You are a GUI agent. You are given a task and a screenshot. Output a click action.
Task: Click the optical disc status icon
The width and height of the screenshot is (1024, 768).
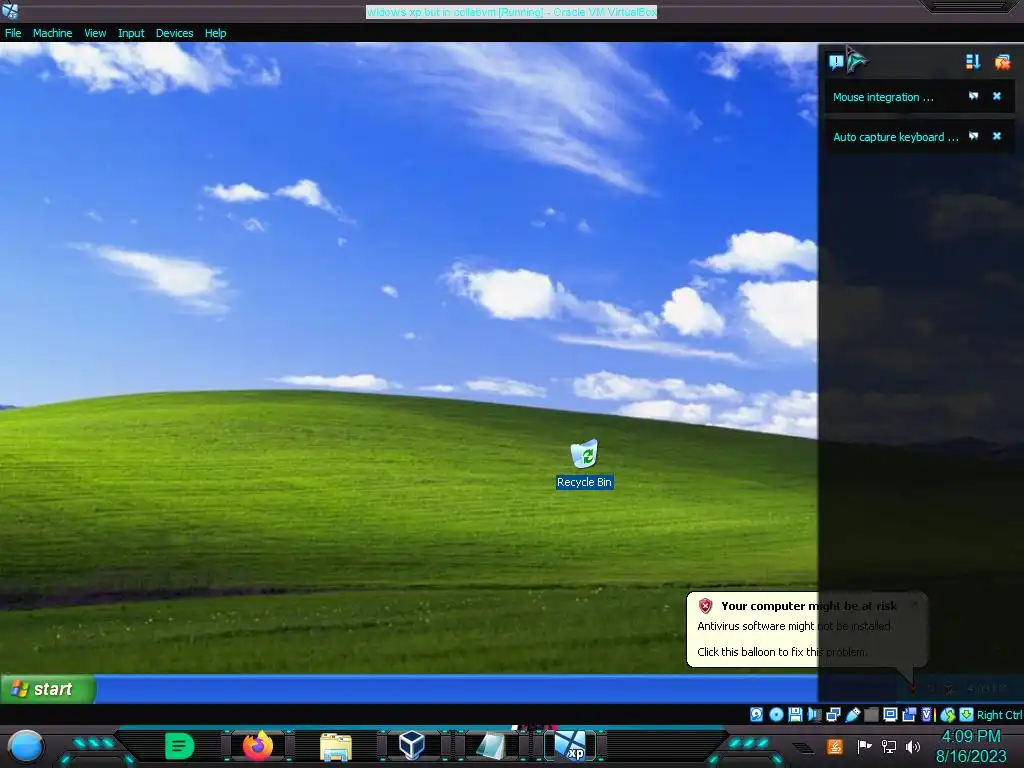point(776,714)
